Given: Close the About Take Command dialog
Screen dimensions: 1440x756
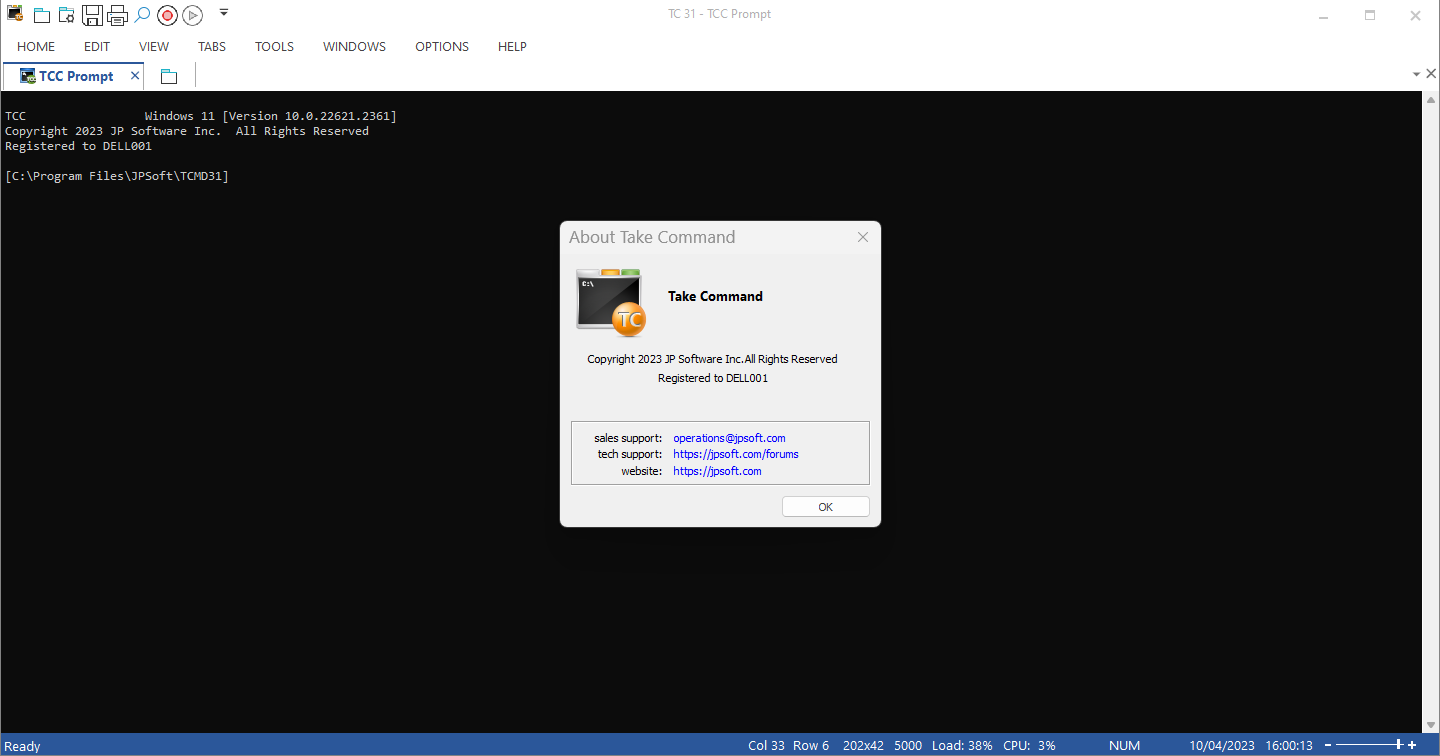Looking at the screenshot, I should coord(863,237).
